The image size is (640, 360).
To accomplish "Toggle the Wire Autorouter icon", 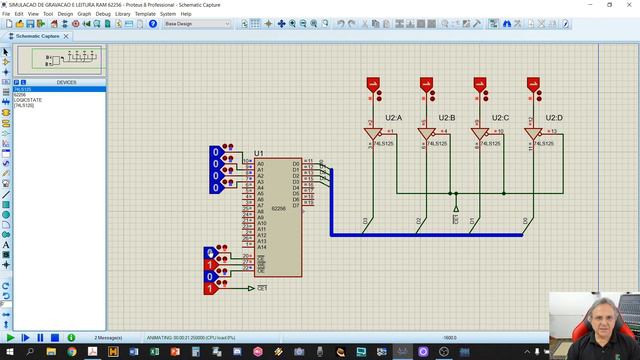I will click(x=493, y=24).
